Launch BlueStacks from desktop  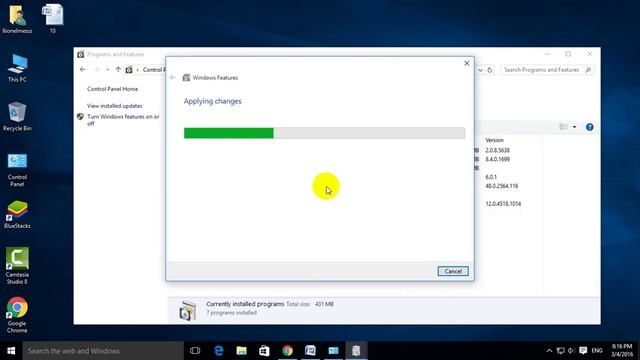17,215
